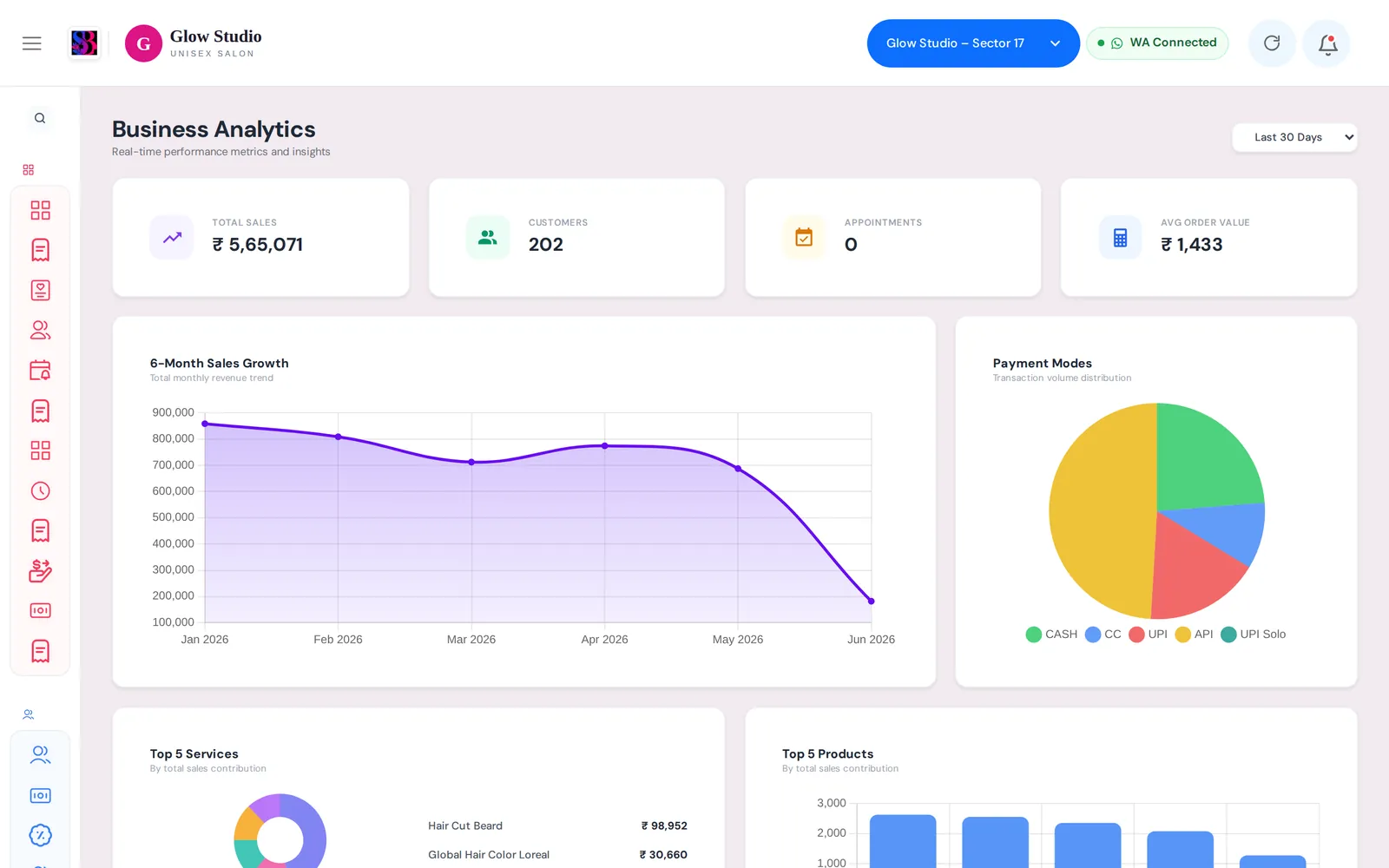Toggle the UPI Solo legend item
Viewport: 1389px width, 868px height.
coord(1254,635)
